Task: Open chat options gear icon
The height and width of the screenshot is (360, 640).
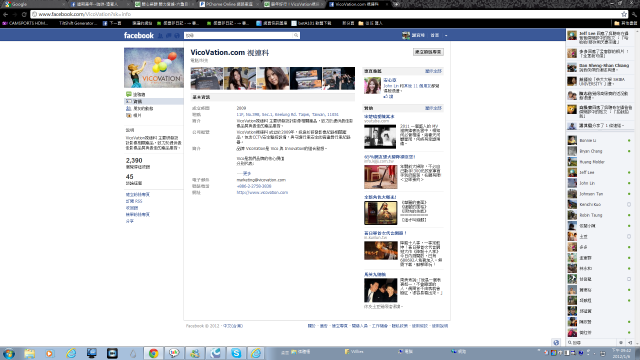Action: [621, 342]
